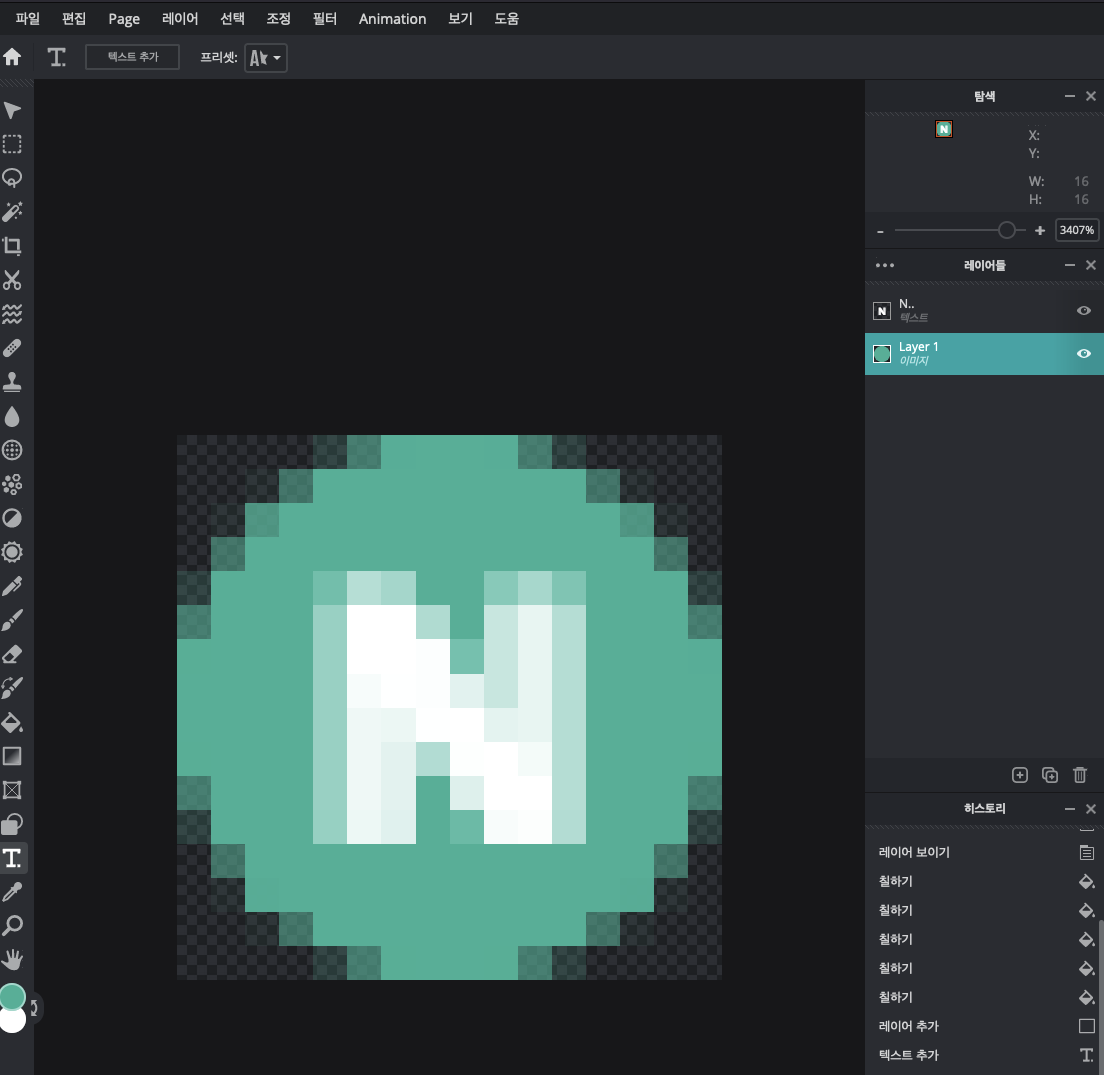Viewport: 1104px width, 1075px height.
Task: Select the Brush tool
Action: (12, 620)
